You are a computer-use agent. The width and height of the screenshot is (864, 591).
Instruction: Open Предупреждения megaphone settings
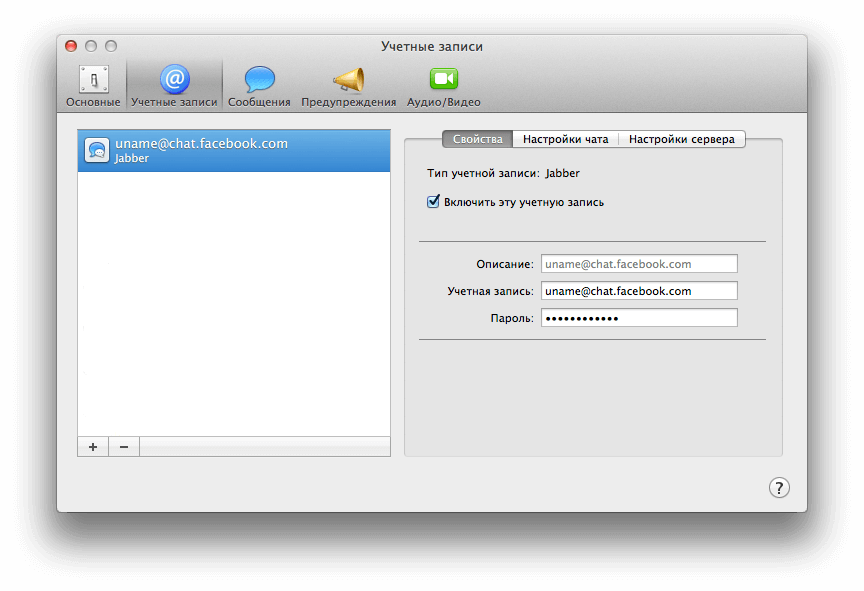[348, 86]
